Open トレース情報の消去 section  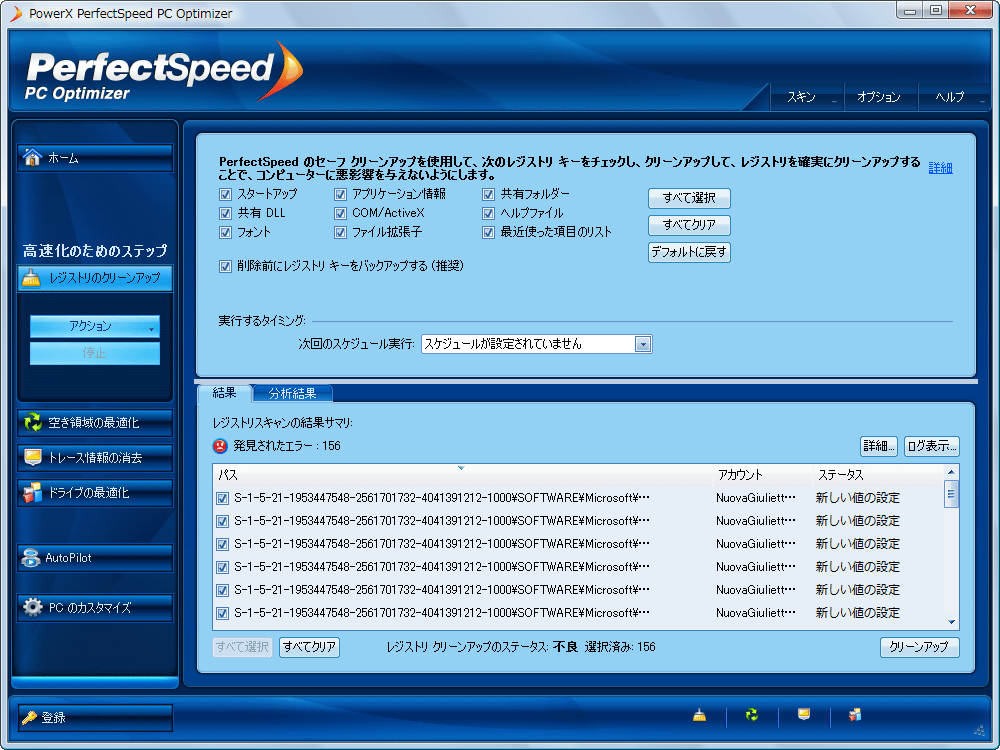[x=95, y=457]
